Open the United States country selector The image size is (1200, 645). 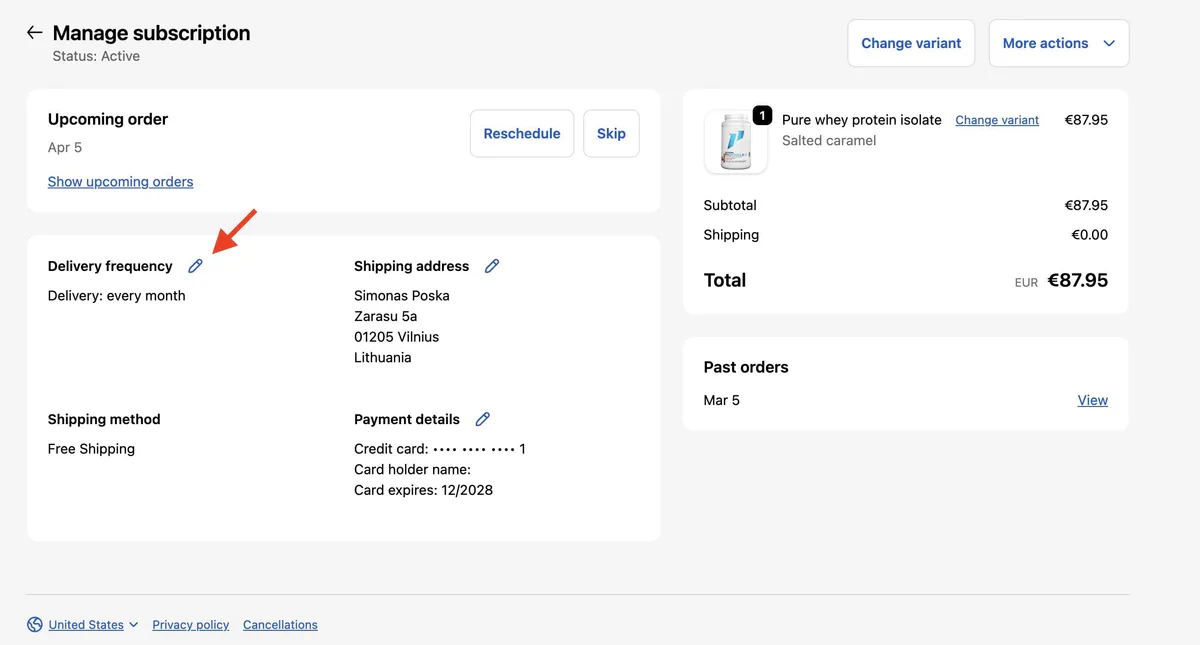point(93,625)
